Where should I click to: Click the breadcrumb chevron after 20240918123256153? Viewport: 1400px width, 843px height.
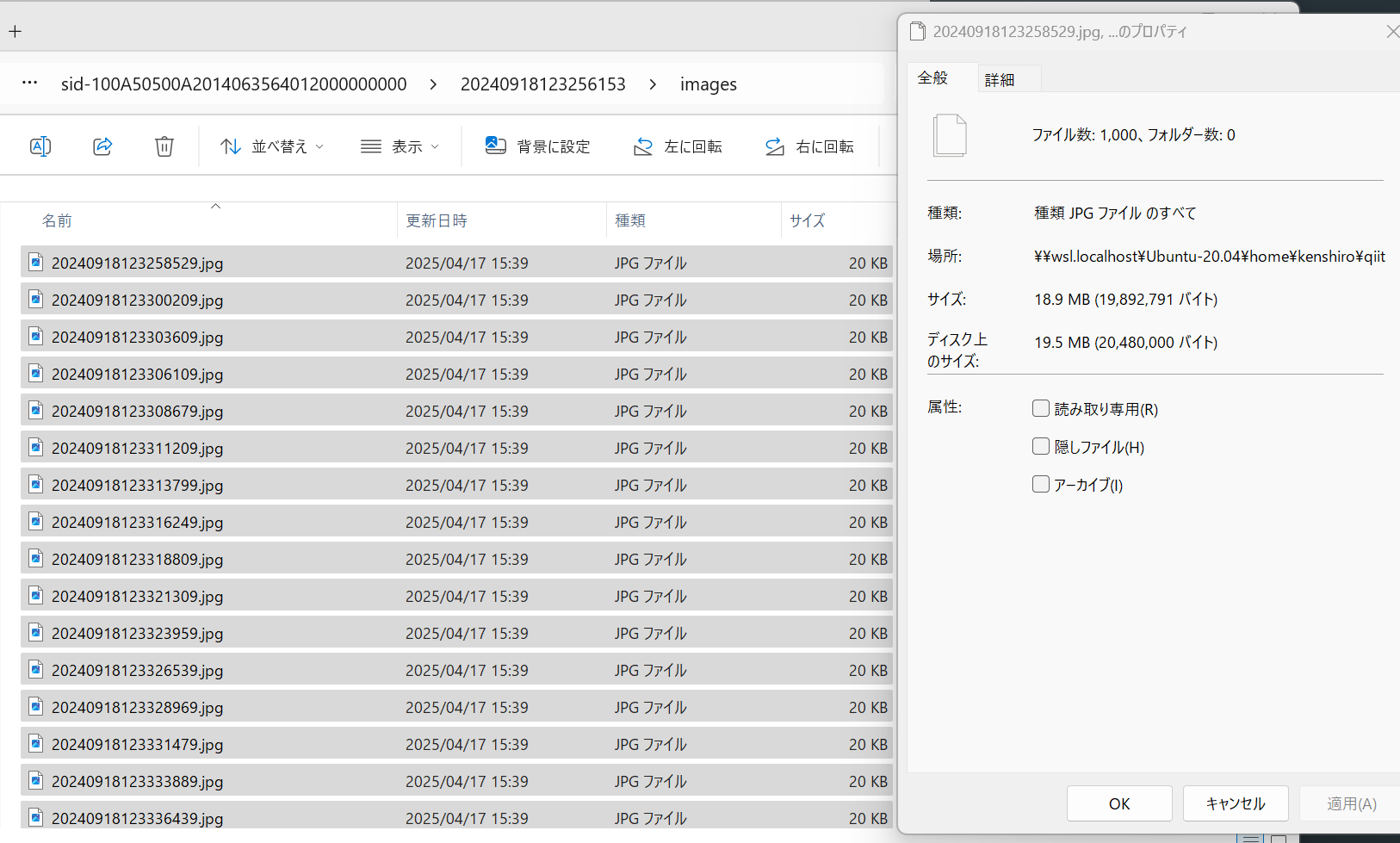[x=654, y=84]
